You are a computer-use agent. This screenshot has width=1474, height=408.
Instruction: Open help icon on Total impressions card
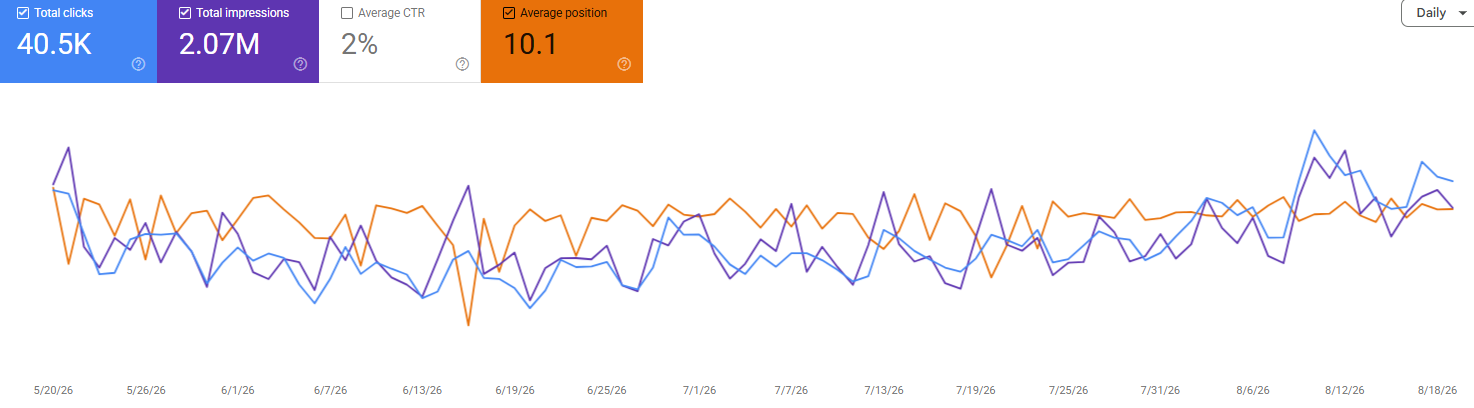[x=300, y=64]
